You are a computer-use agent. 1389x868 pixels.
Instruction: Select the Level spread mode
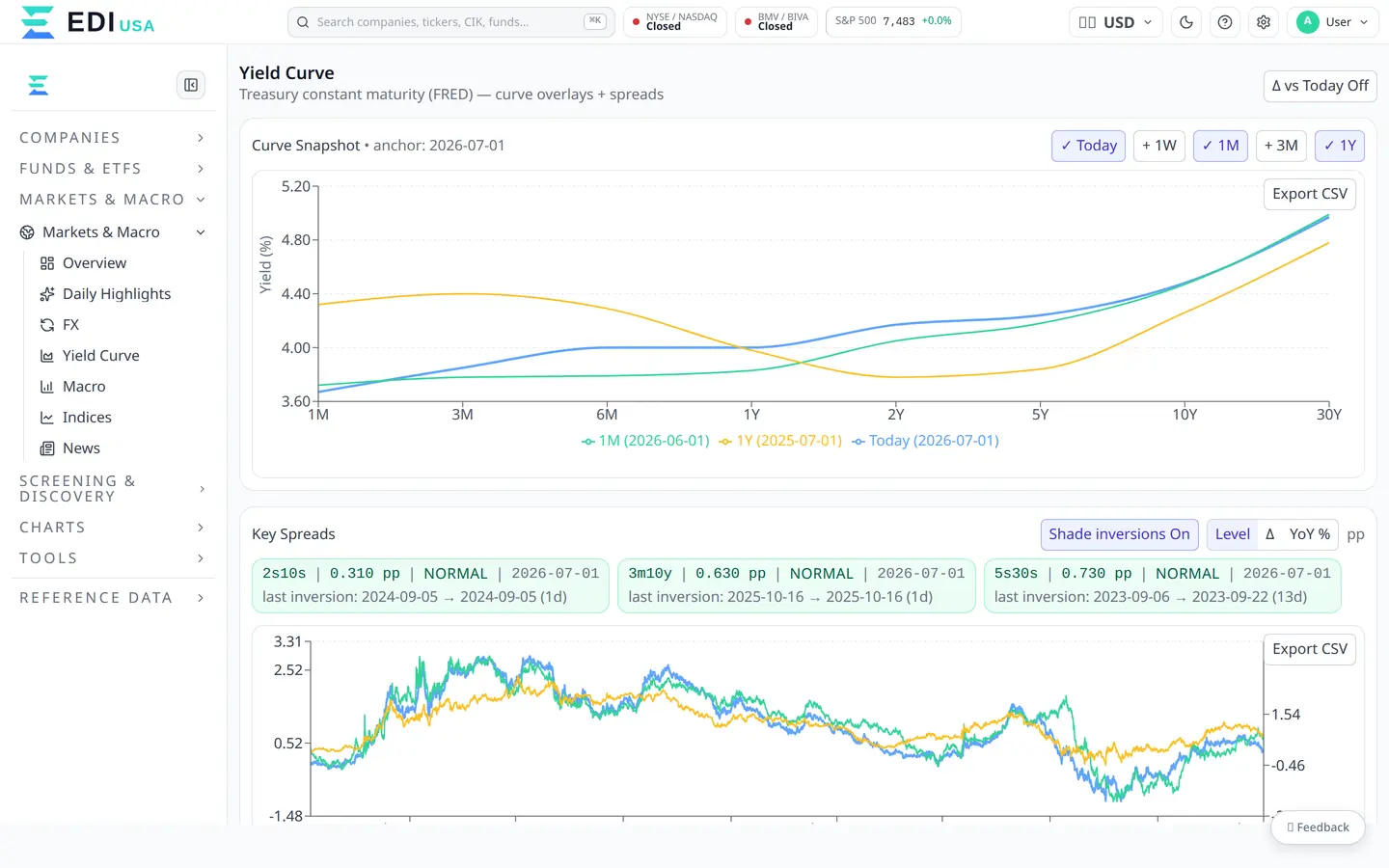(1233, 534)
